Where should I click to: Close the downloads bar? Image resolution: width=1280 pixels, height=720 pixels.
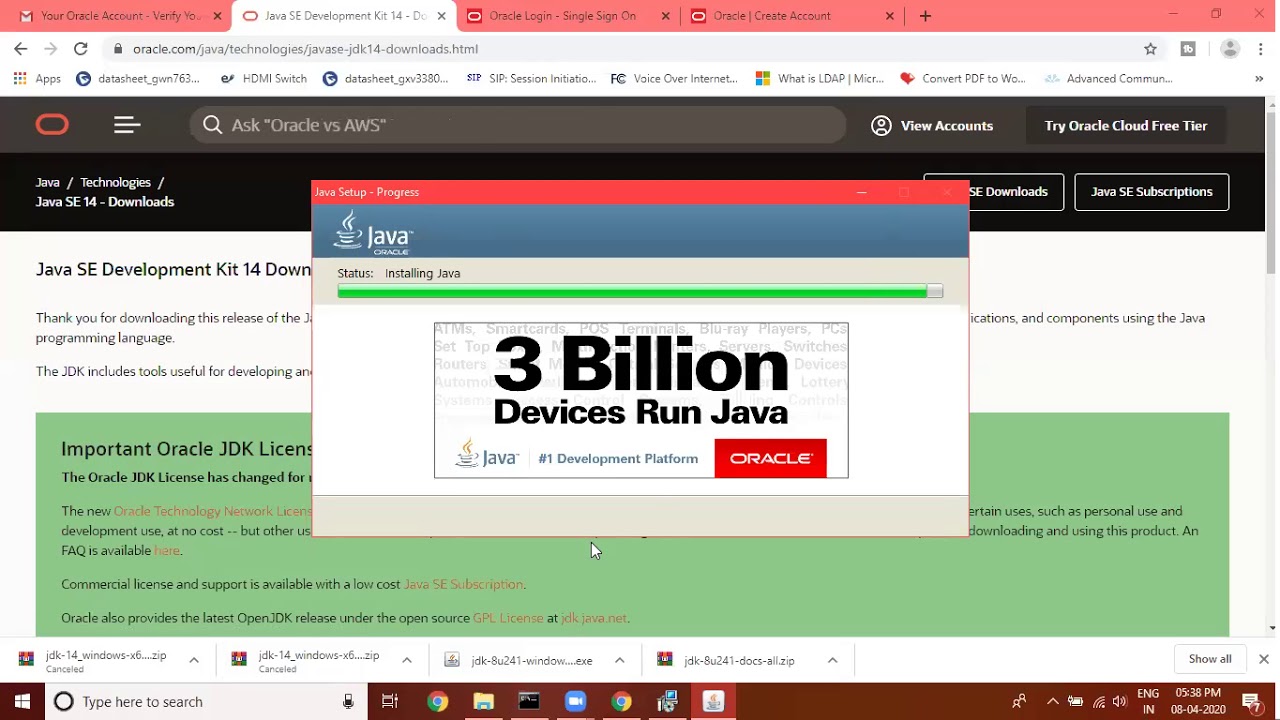(x=1263, y=659)
